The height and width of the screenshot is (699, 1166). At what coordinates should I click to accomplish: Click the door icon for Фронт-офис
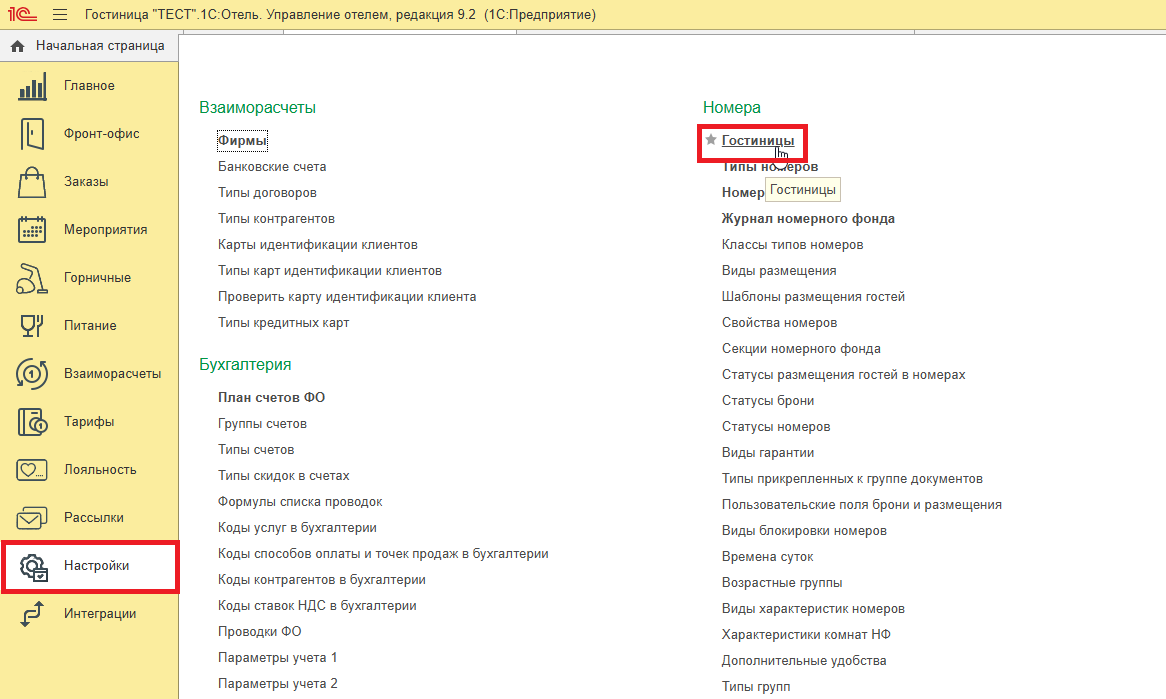[32, 134]
